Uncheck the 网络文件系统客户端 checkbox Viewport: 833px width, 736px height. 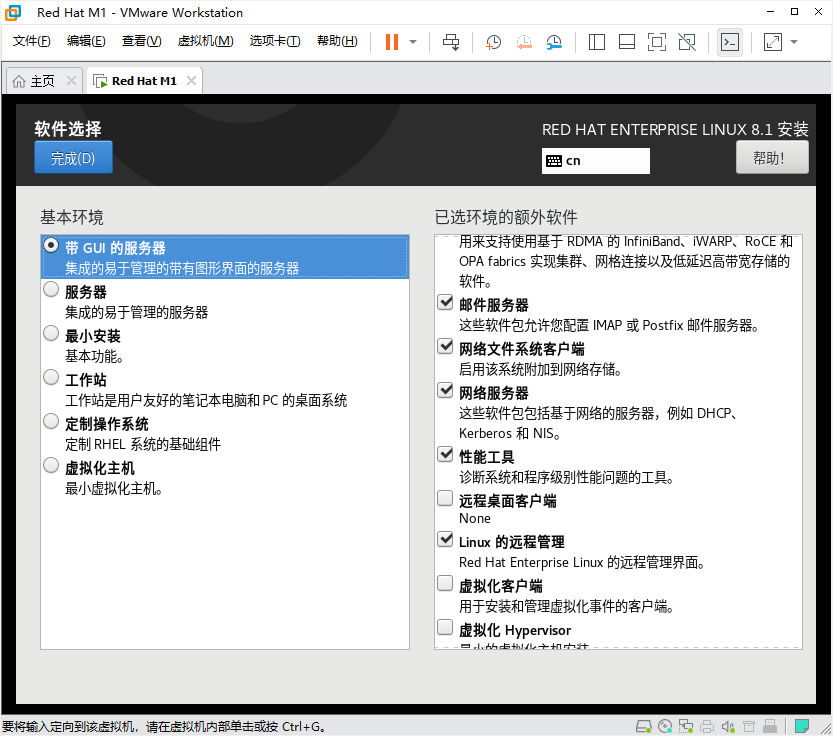(445, 346)
